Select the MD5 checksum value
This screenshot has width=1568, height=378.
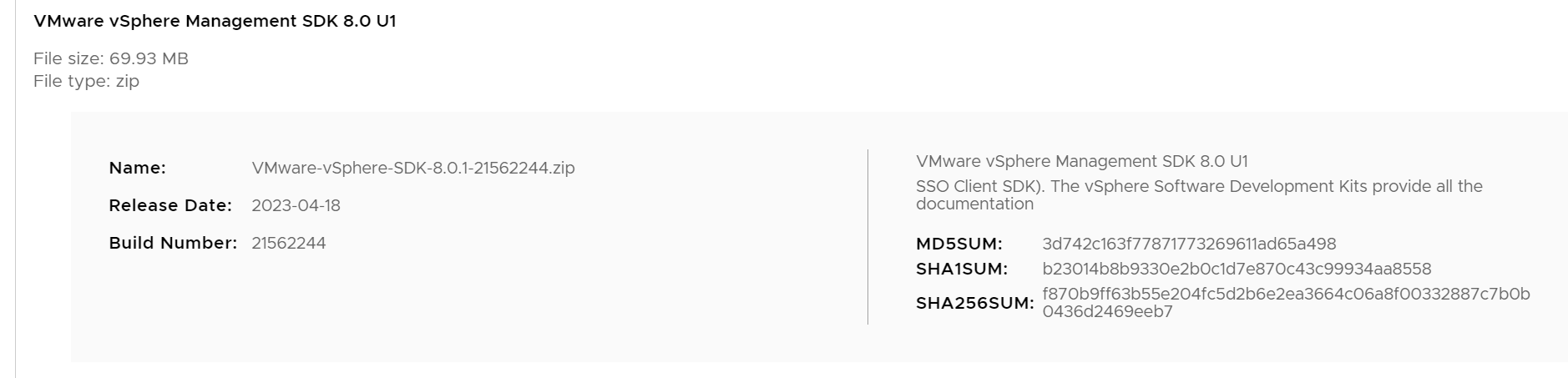[1188, 244]
